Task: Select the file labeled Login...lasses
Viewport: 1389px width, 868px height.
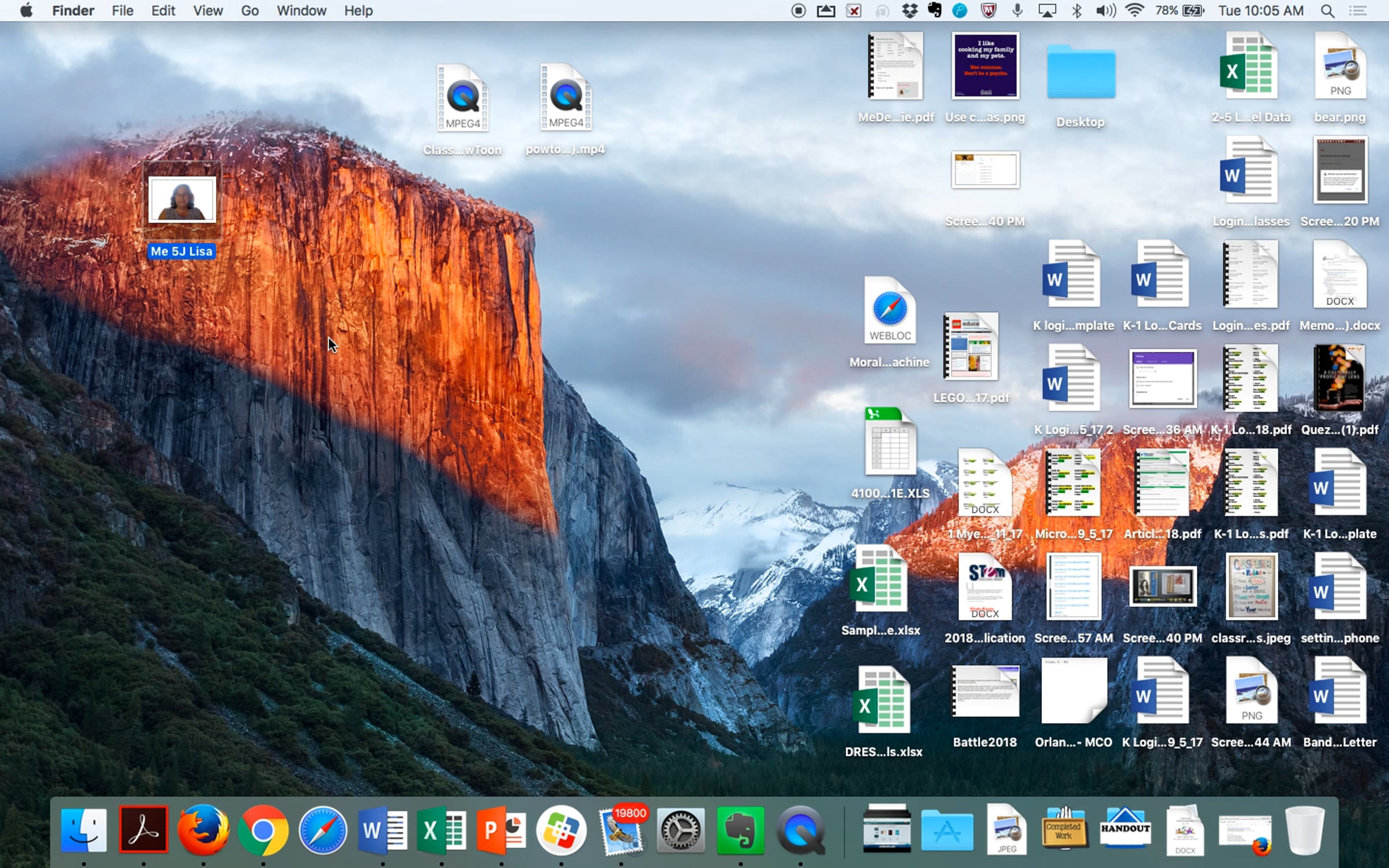Action: pyautogui.click(x=1250, y=170)
